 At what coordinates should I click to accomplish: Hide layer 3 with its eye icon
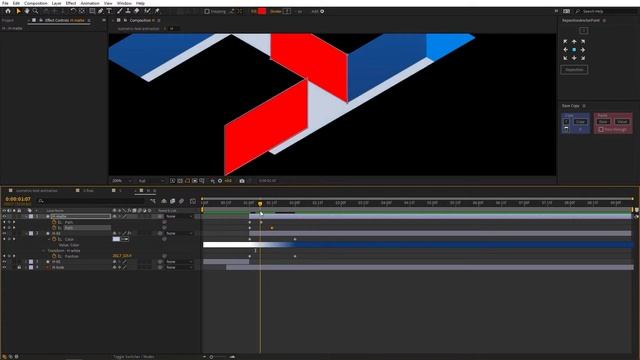pyautogui.click(x=4, y=262)
